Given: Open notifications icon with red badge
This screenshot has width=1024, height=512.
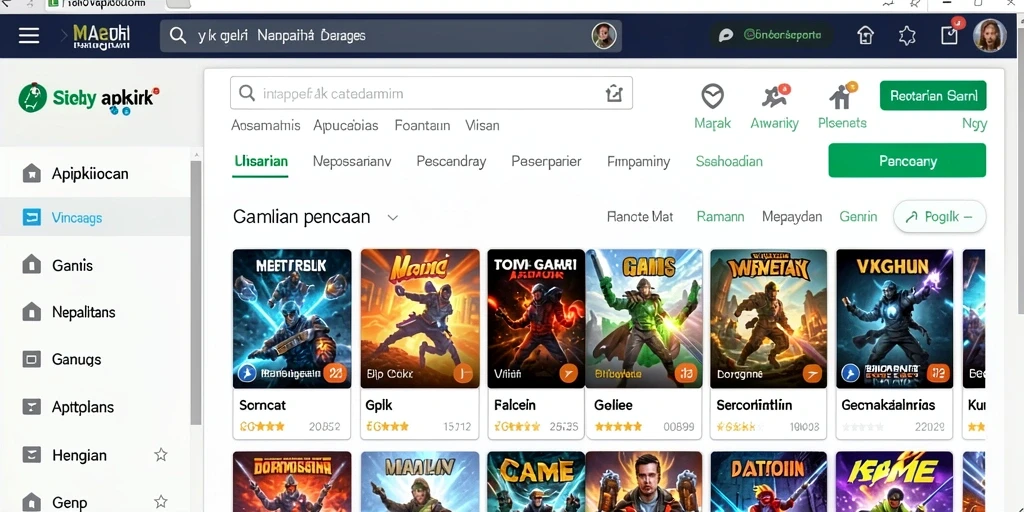Looking at the screenshot, I should pyautogui.click(x=951, y=33).
